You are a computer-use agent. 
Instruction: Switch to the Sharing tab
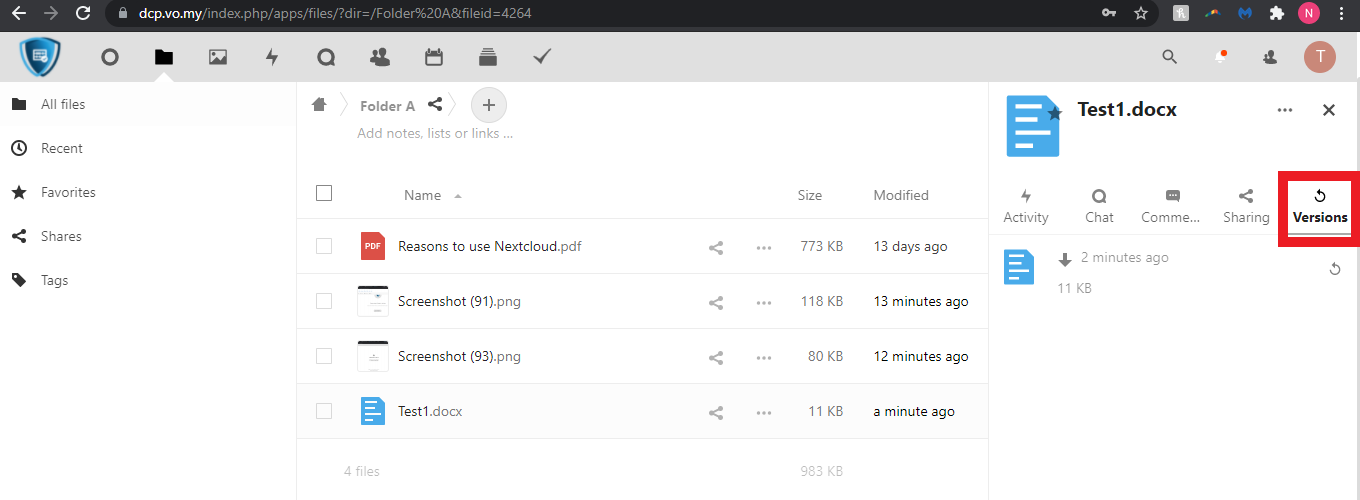pos(1246,207)
